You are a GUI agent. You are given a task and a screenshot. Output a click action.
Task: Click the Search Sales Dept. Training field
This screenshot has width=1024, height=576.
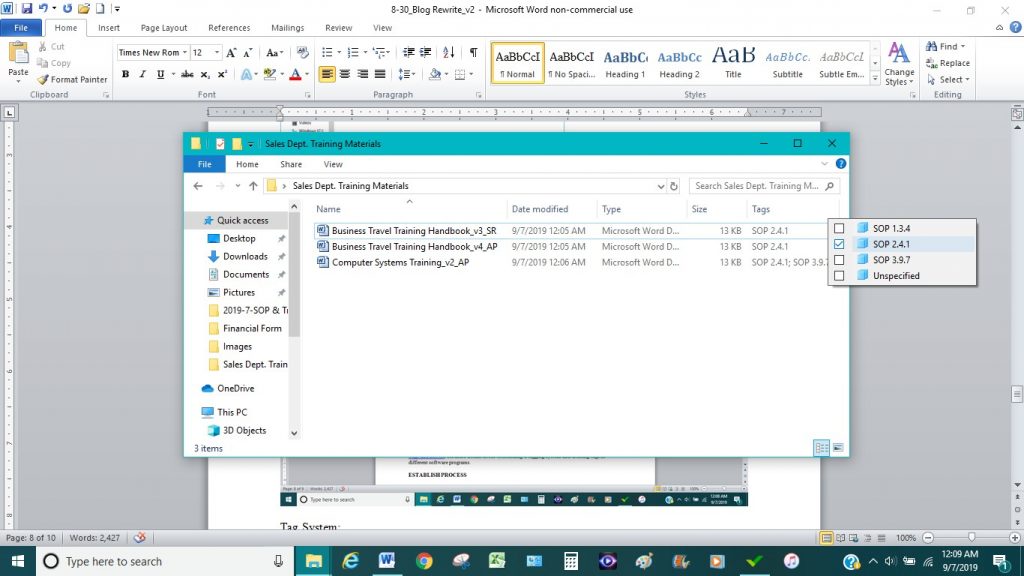pyautogui.click(x=758, y=186)
